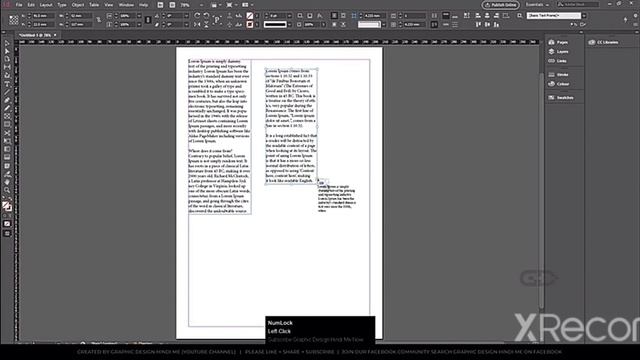The width and height of the screenshot is (640, 360).
Task: Select the Hand tool
Action: pyautogui.click(x=7, y=182)
